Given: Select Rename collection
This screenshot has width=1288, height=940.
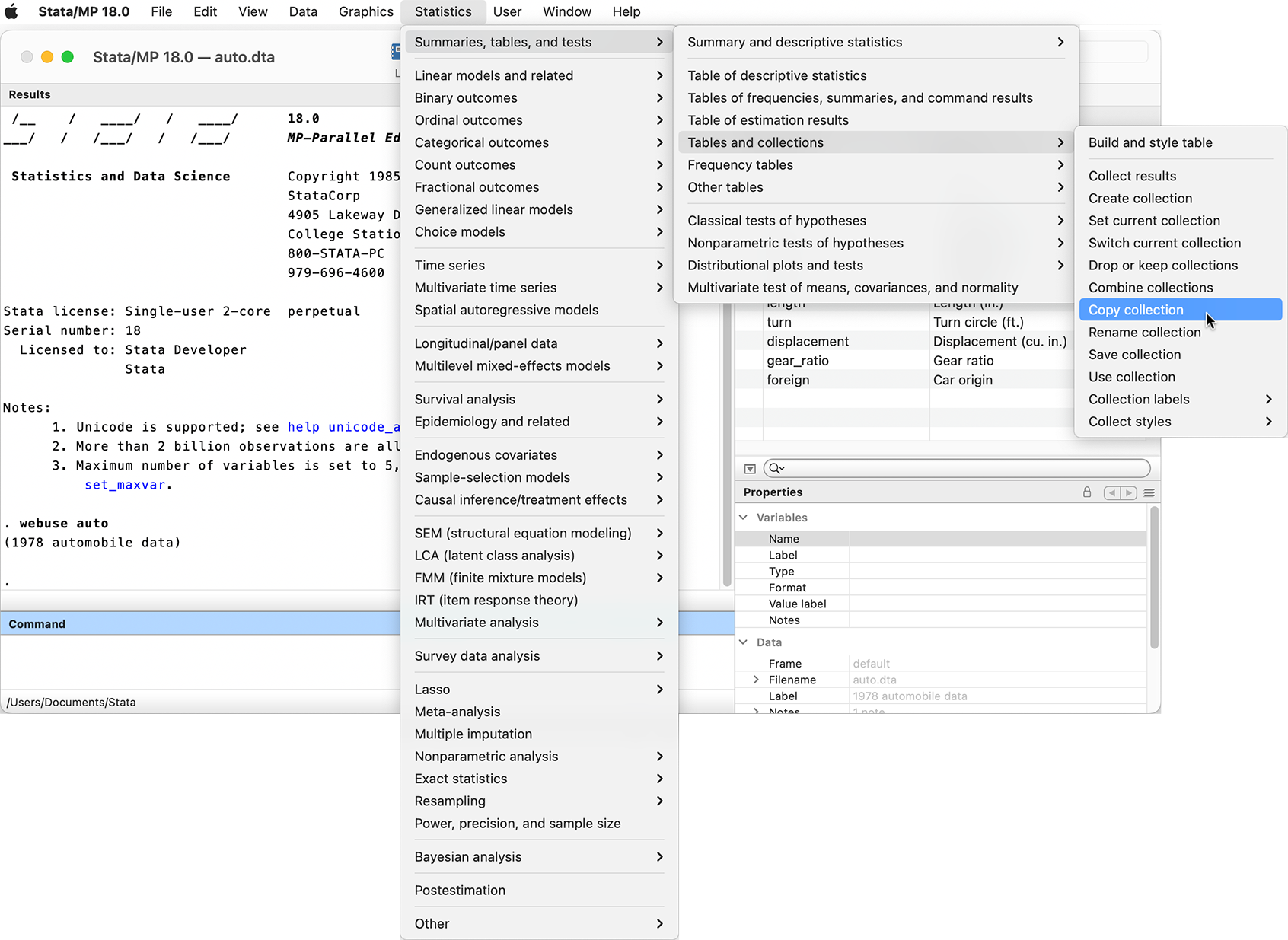Looking at the screenshot, I should pyautogui.click(x=1181, y=333).
